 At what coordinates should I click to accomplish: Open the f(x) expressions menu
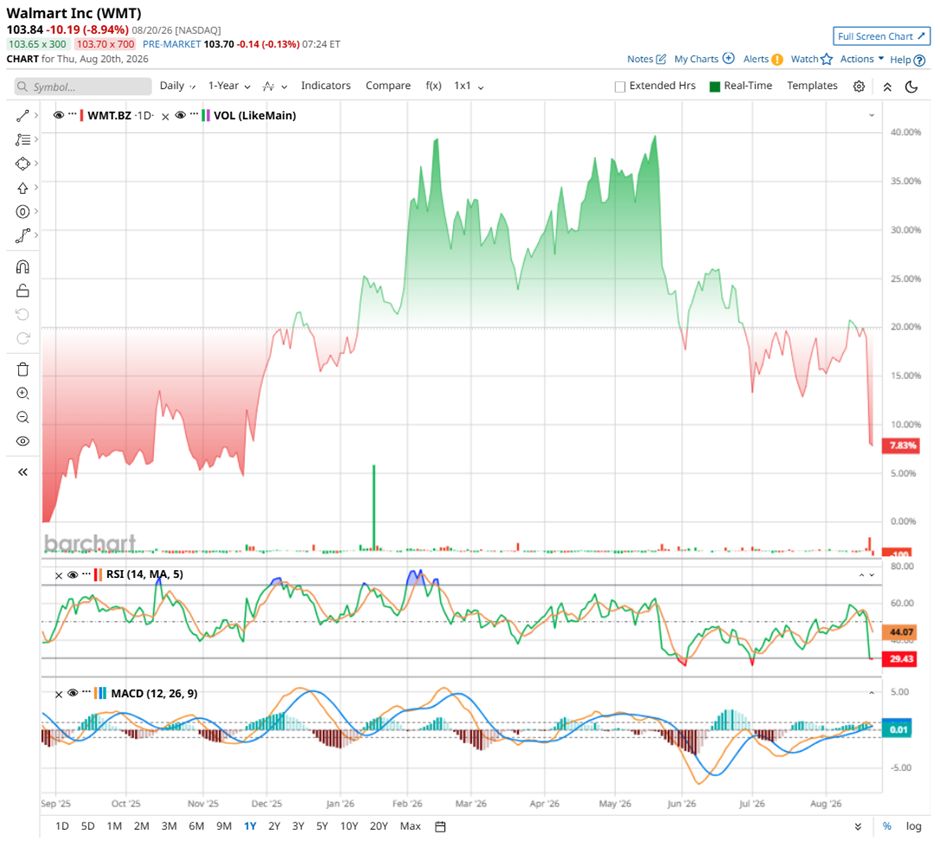click(x=433, y=86)
